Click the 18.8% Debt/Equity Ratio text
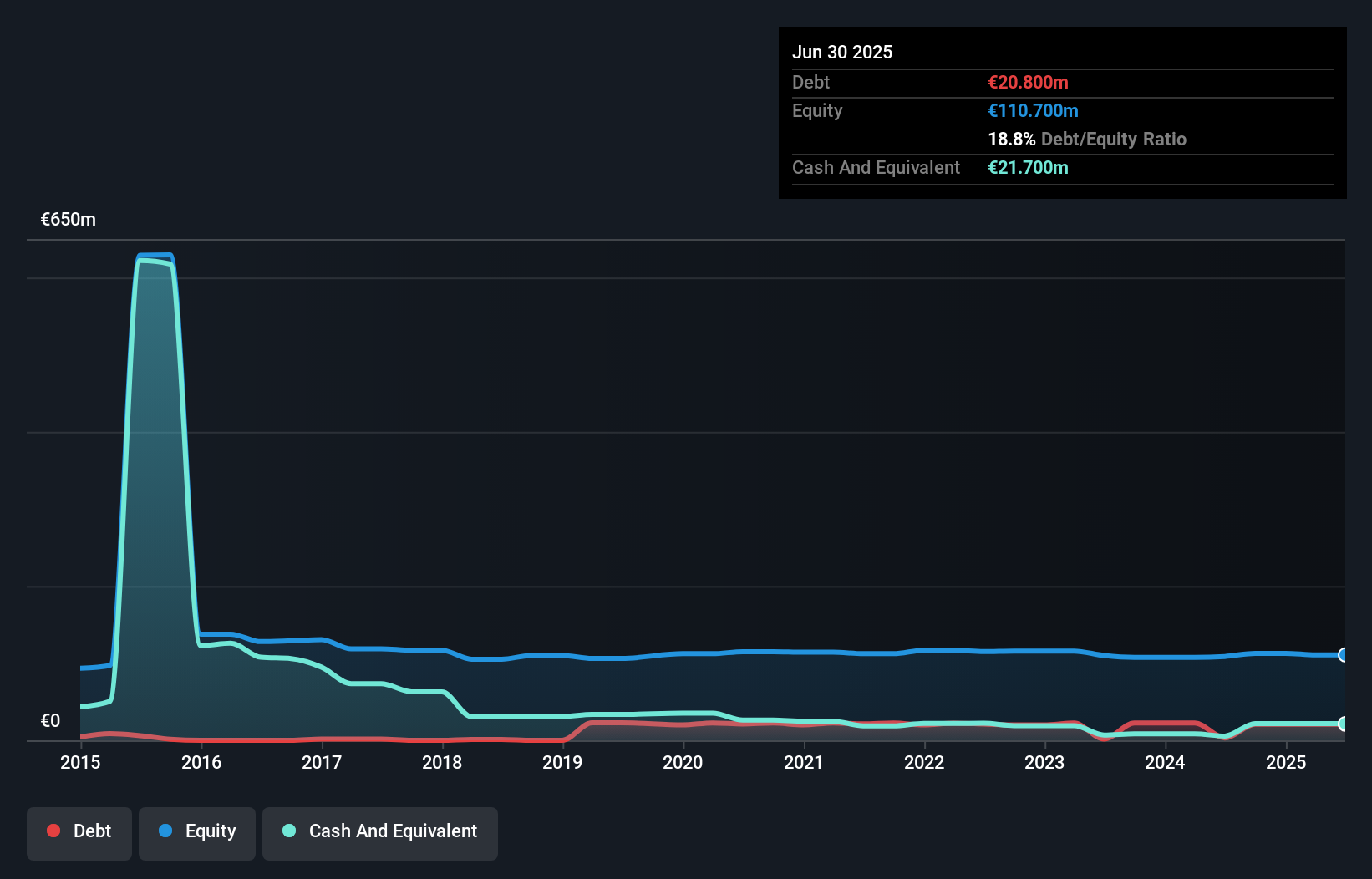1372x879 pixels. (x=1087, y=139)
